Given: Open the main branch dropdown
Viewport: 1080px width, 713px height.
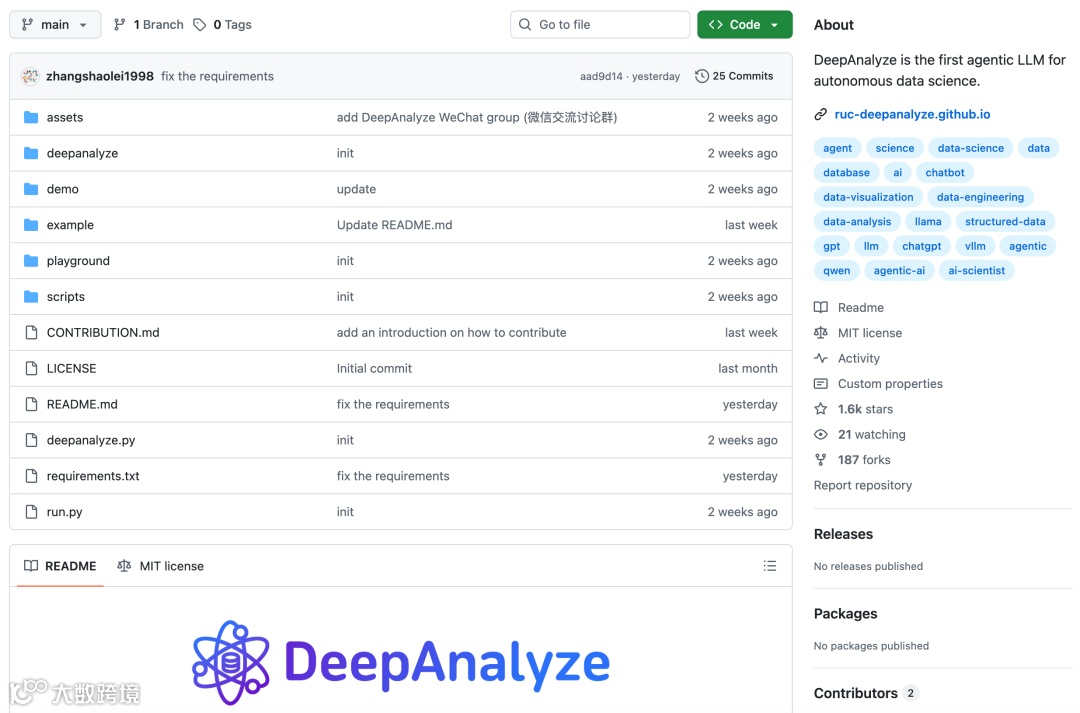Looking at the screenshot, I should [55, 25].
